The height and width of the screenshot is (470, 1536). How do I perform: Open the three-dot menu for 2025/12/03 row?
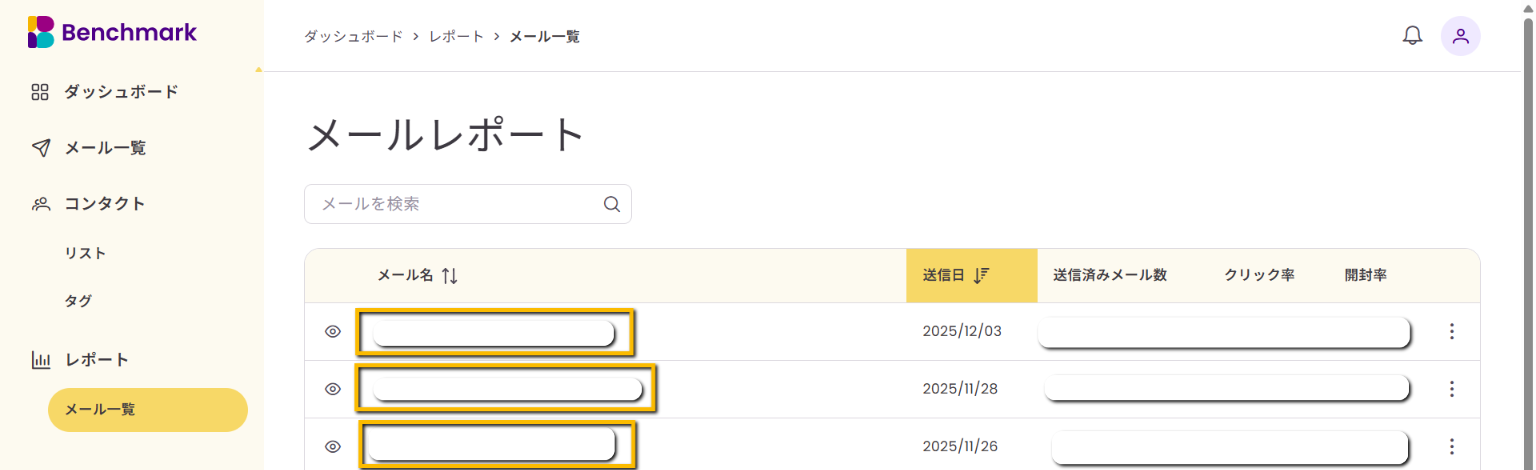coord(1452,332)
